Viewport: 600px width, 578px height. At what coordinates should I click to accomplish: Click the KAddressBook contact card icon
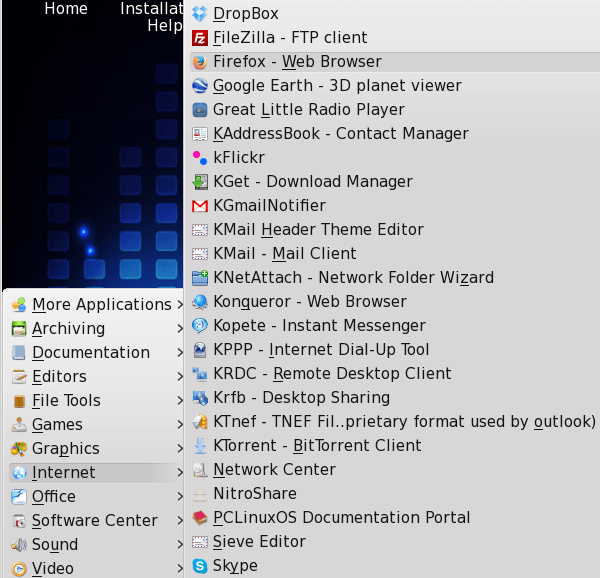200,134
